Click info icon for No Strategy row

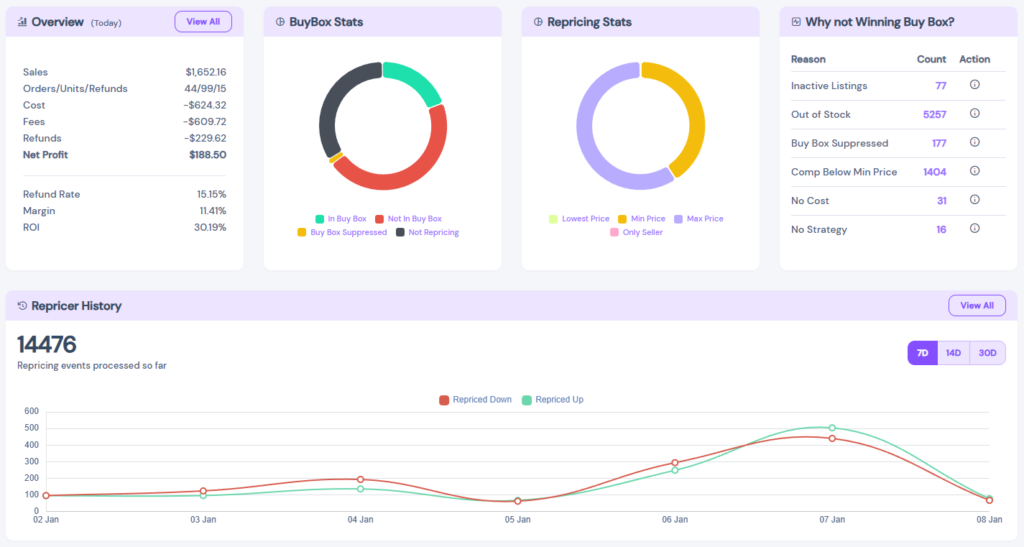tap(974, 229)
